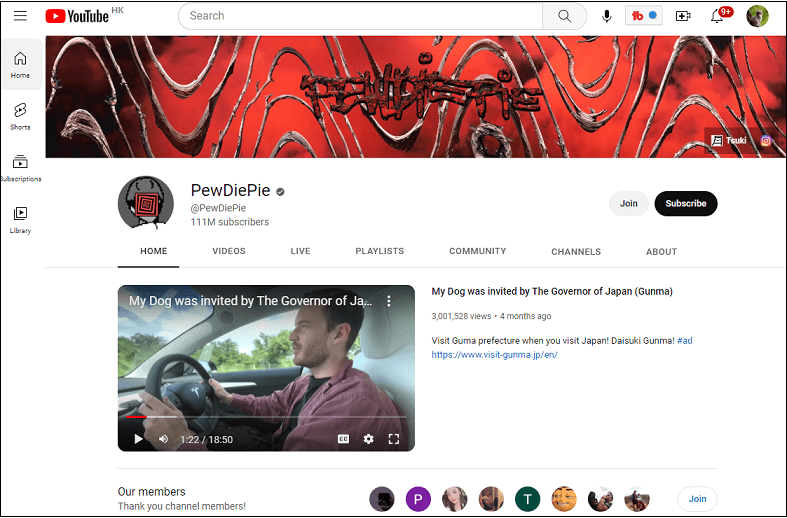Screen dimensions: 787x518
Task: Switch to the ABOUT tab
Action: [662, 251]
